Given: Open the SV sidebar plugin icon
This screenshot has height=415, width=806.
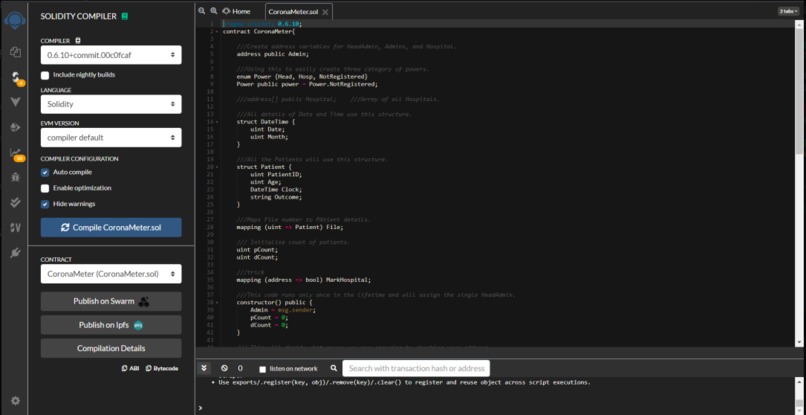Looking at the screenshot, I should pyautogui.click(x=15, y=227).
